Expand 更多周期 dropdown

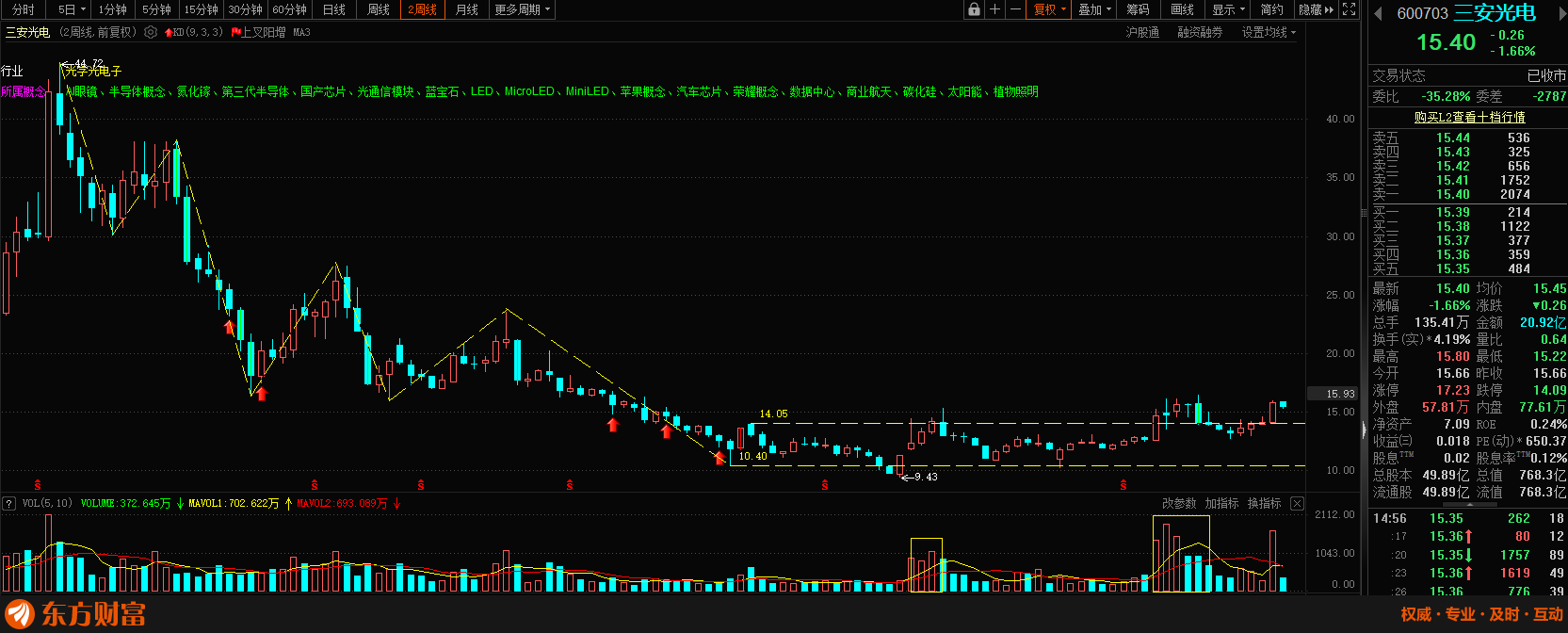523,9
